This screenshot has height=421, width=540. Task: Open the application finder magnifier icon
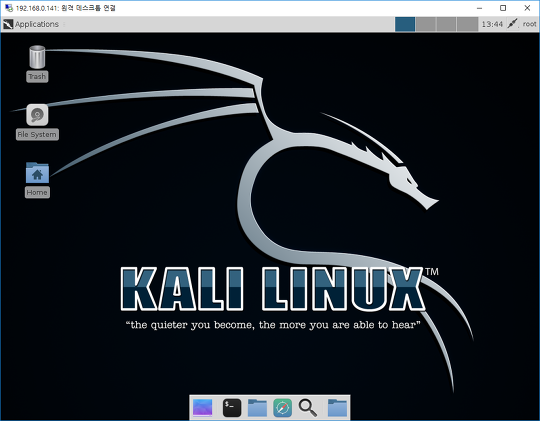click(x=308, y=408)
